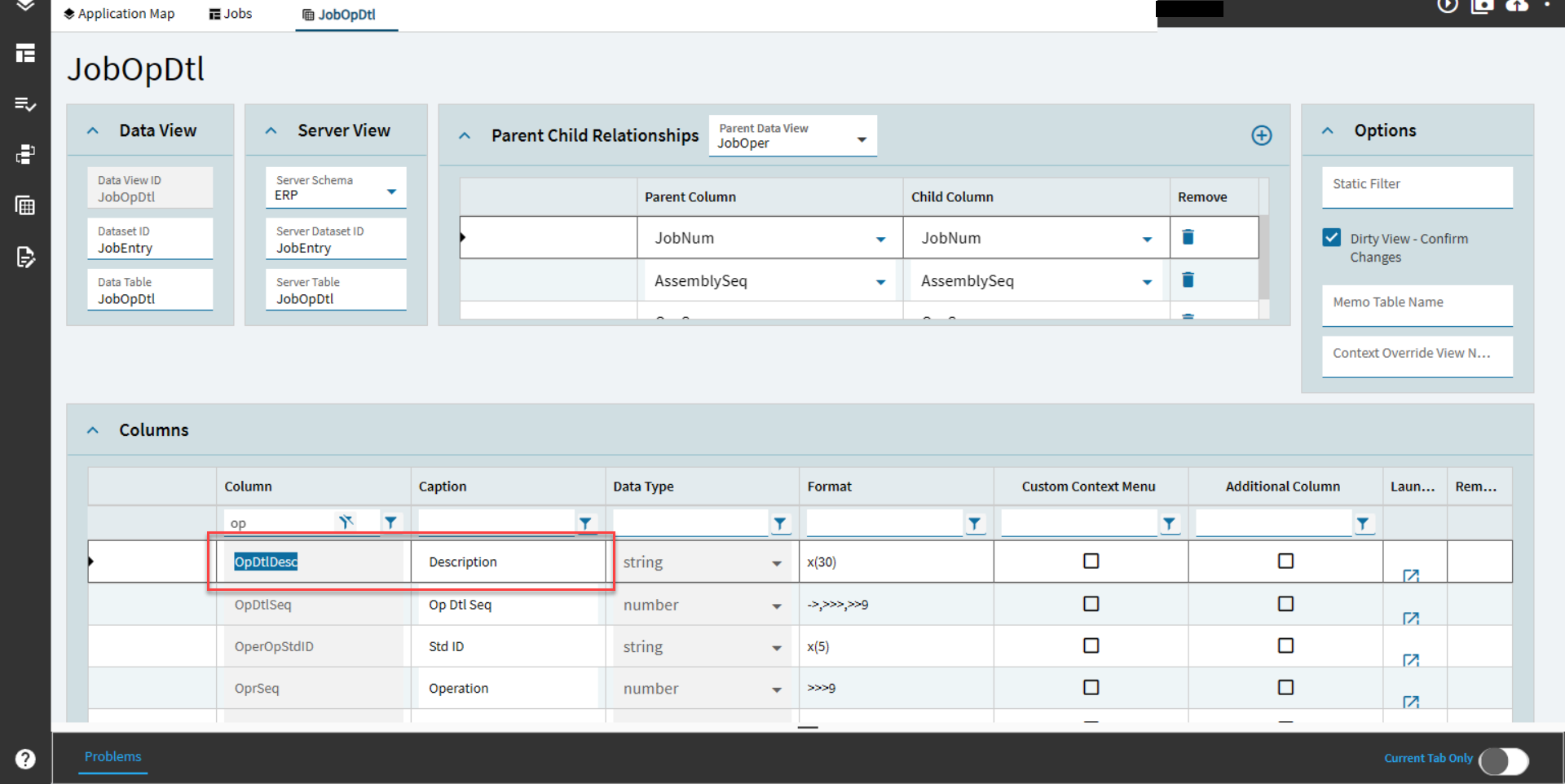The image size is (1565, 784).
Task: Delete the AssemblySeq relationship row
Action: pyautogui.click(x=1188, y=280)
